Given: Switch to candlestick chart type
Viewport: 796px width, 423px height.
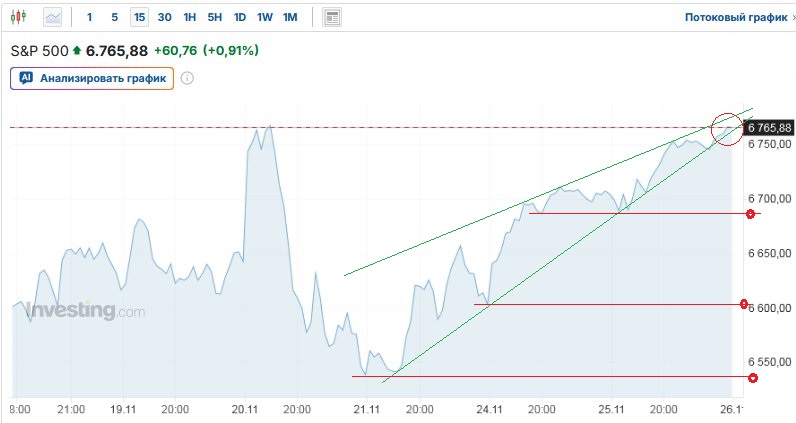Looking at the screenshot, I should (x=22, y=17).
